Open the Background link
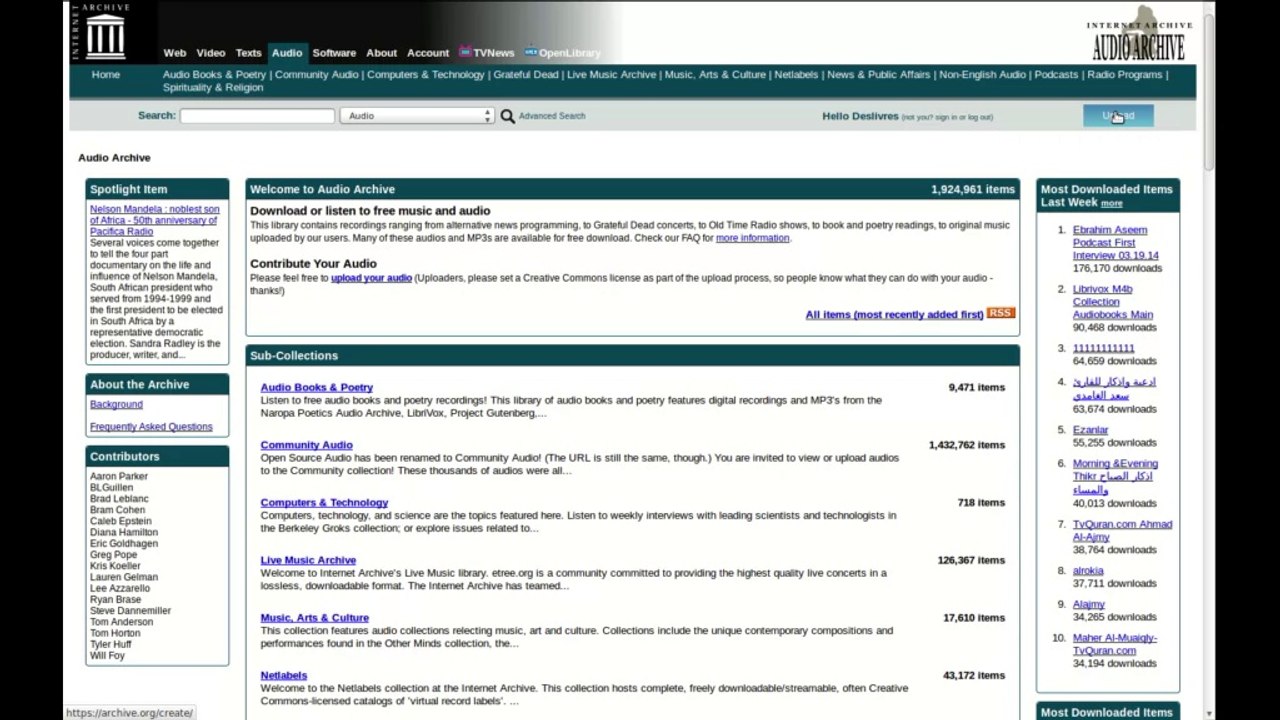The image size is (1280, 720). 116,405
